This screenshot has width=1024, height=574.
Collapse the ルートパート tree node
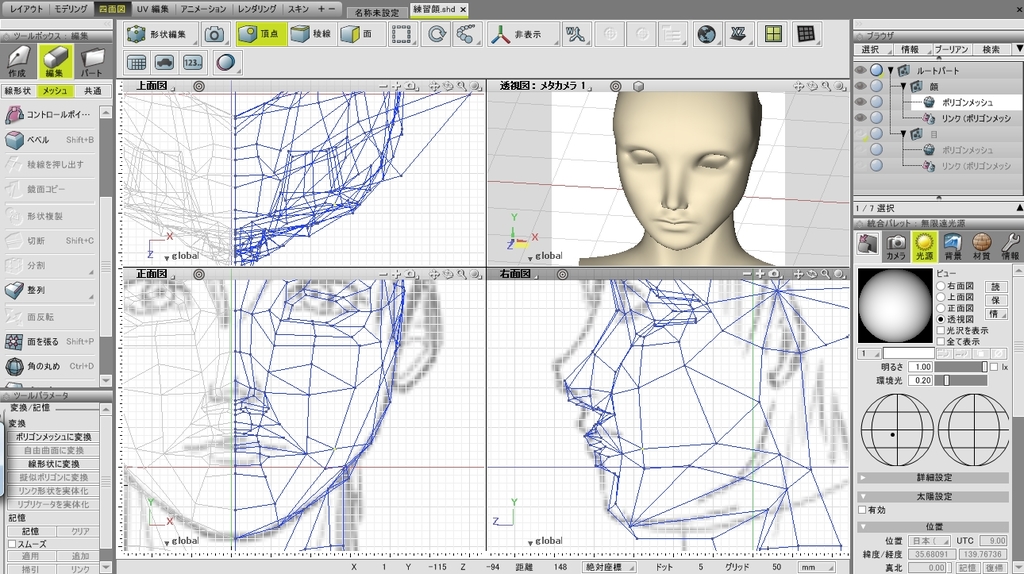pos(890,71)
